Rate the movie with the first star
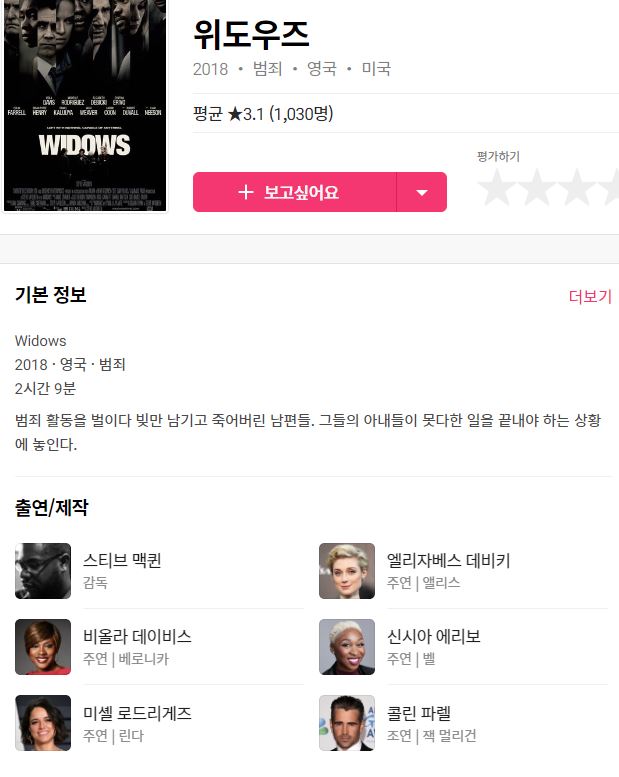 (497, 187)
